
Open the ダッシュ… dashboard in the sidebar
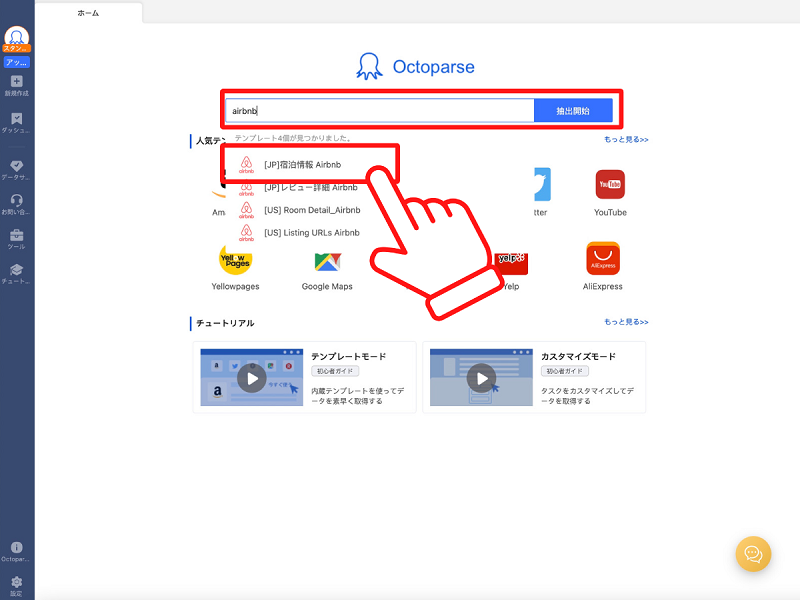tap(16, 123)
